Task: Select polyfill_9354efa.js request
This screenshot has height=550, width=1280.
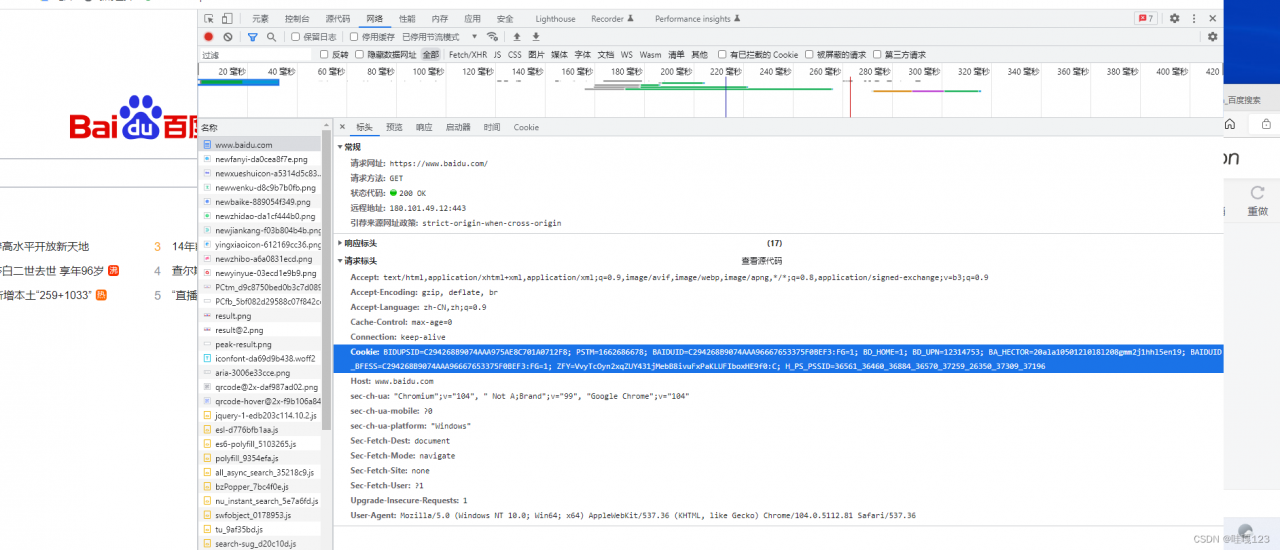Action: [261, 458]
